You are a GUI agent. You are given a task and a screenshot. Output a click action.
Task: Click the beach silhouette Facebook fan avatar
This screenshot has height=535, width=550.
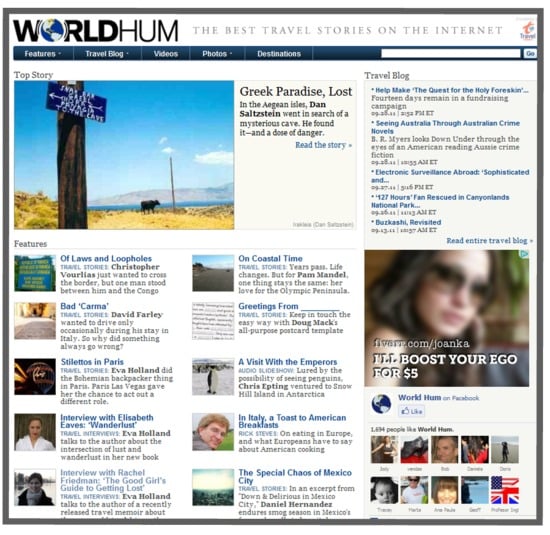point(505,449)
